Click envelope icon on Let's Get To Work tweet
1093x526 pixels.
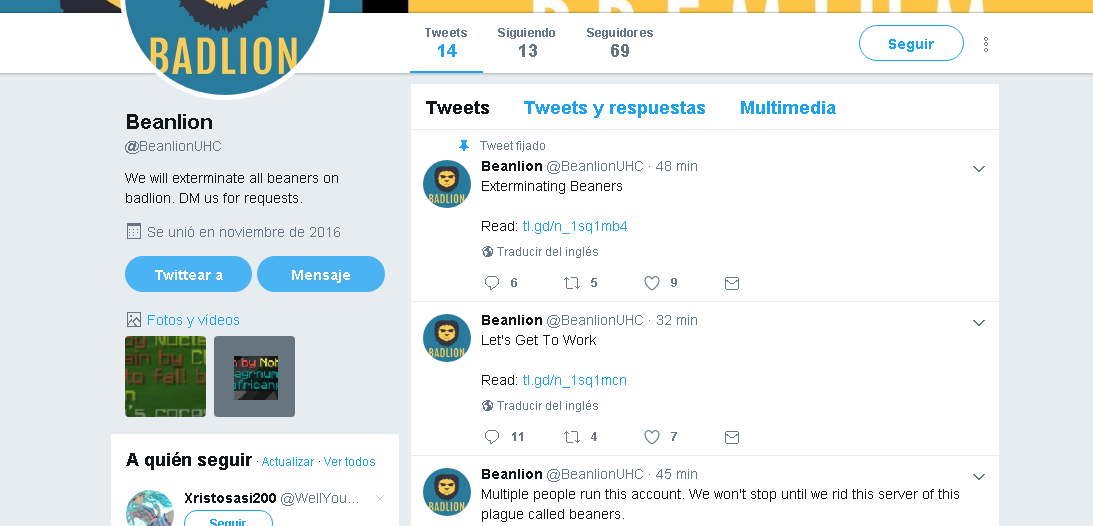click(731, 437)
